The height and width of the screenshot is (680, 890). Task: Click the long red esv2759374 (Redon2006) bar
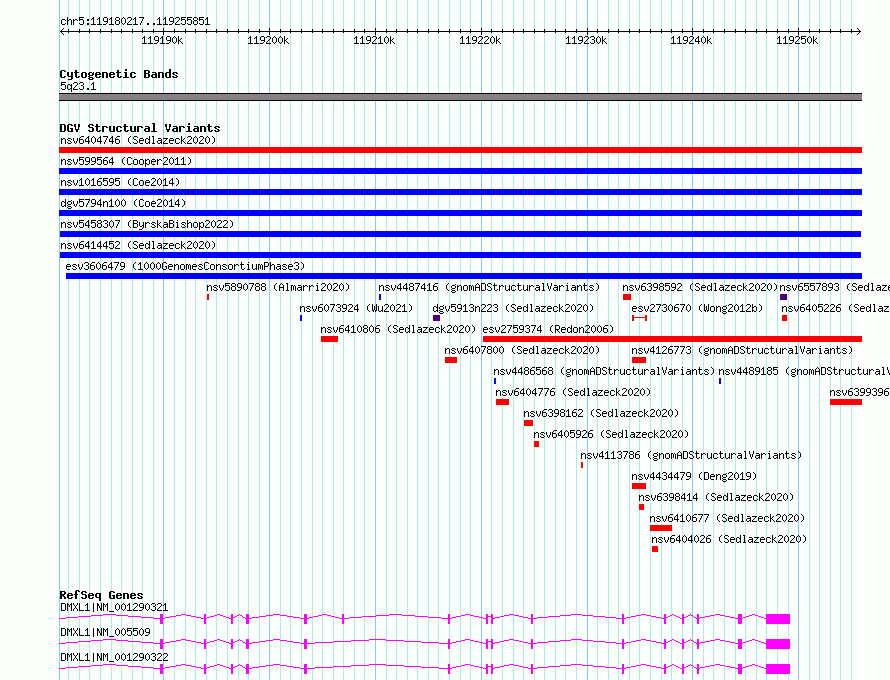coord(673,339)
